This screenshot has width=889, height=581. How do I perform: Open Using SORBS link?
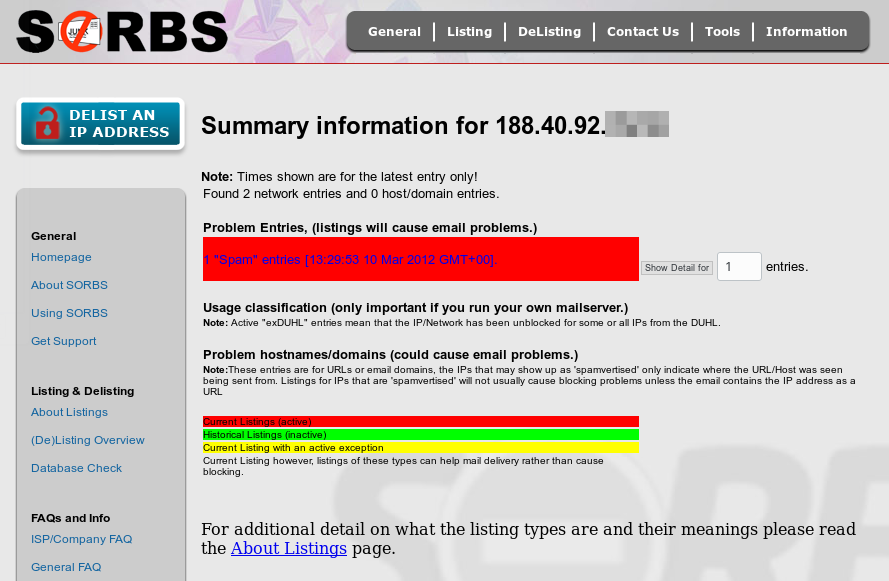tap(69, 313)
